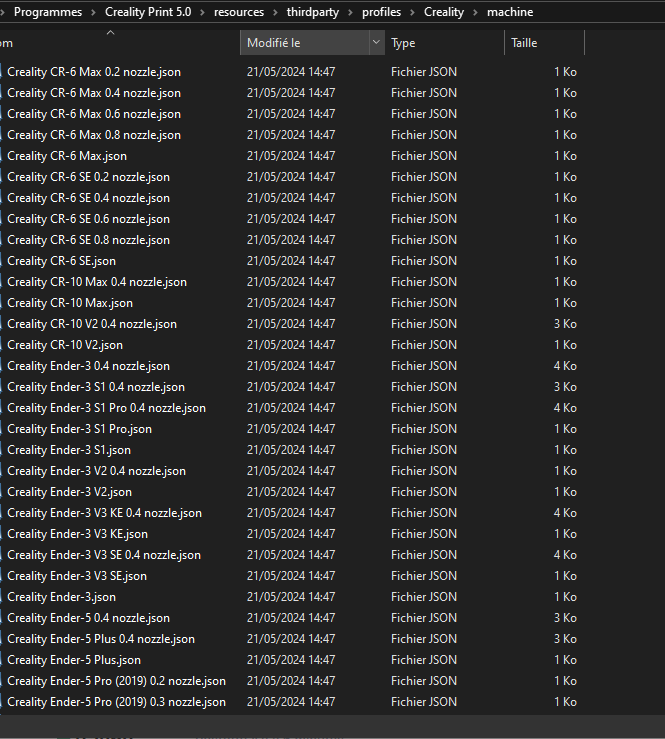This screenshot has height=739, width=665.
Task: Select file Creality CR-10 Max 0.4 nozzle.json
Action: (x=97, y=282)
